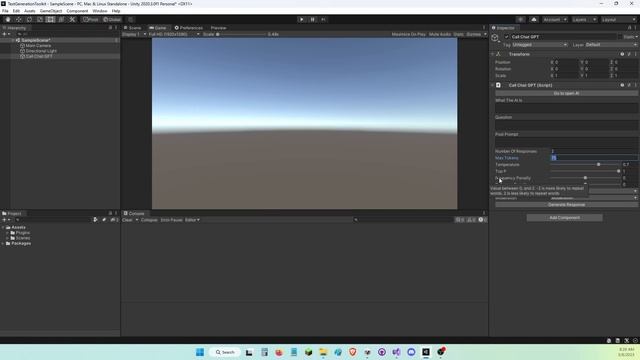Toggle Maximize On Play

click(409, 34)
